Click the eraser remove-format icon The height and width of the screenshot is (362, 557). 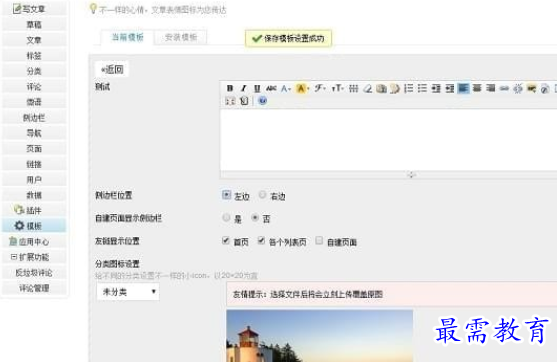tap(368, 88)
